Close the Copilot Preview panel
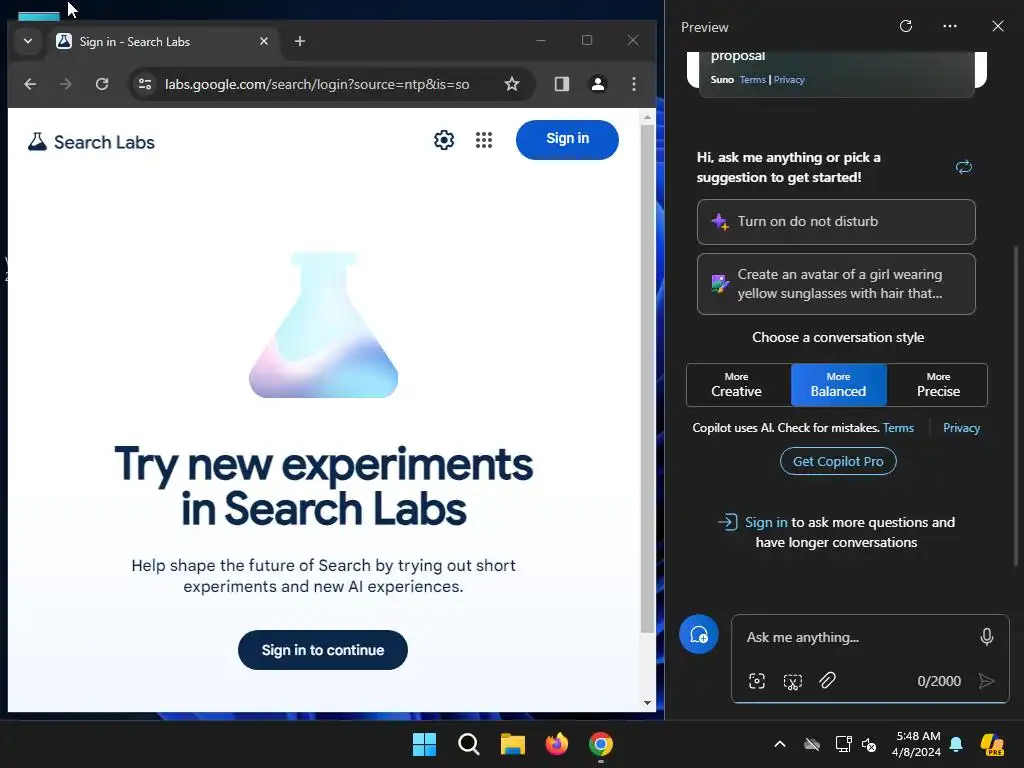 coord(998,26)
